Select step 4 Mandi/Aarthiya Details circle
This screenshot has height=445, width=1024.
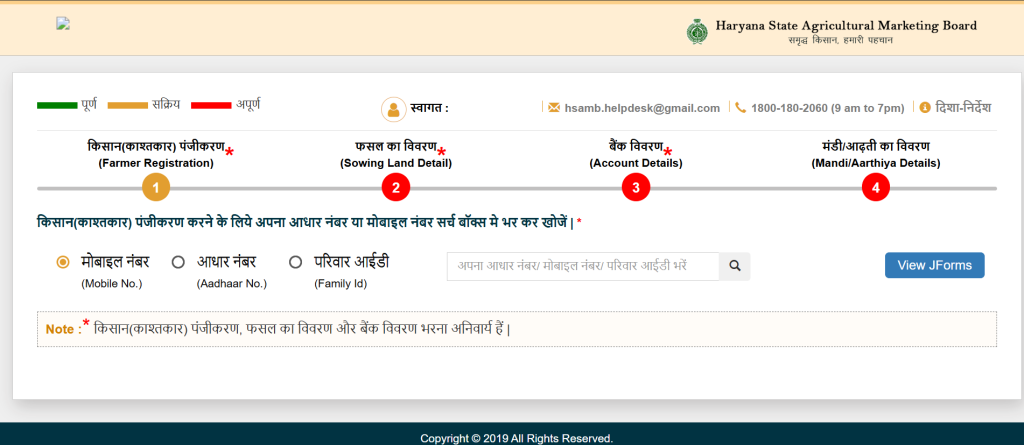pos(876,188)
